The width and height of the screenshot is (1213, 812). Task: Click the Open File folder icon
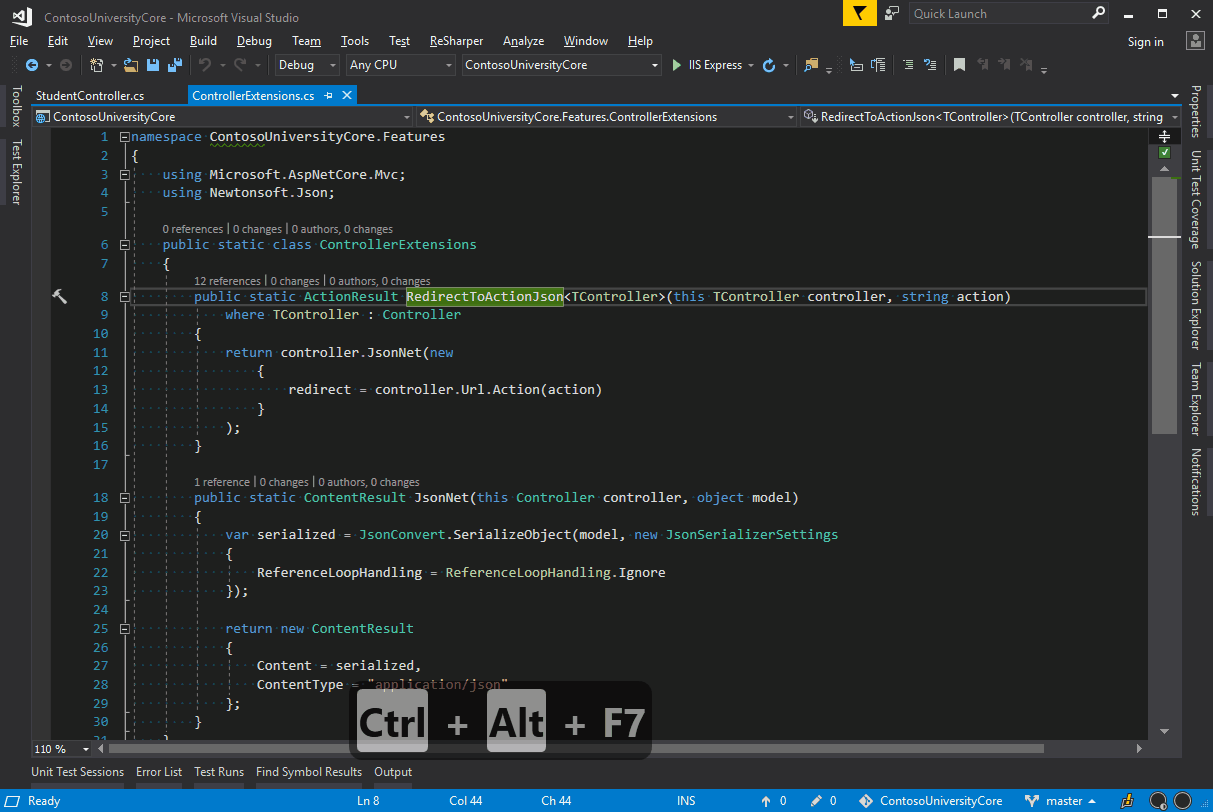coord(131,65)
